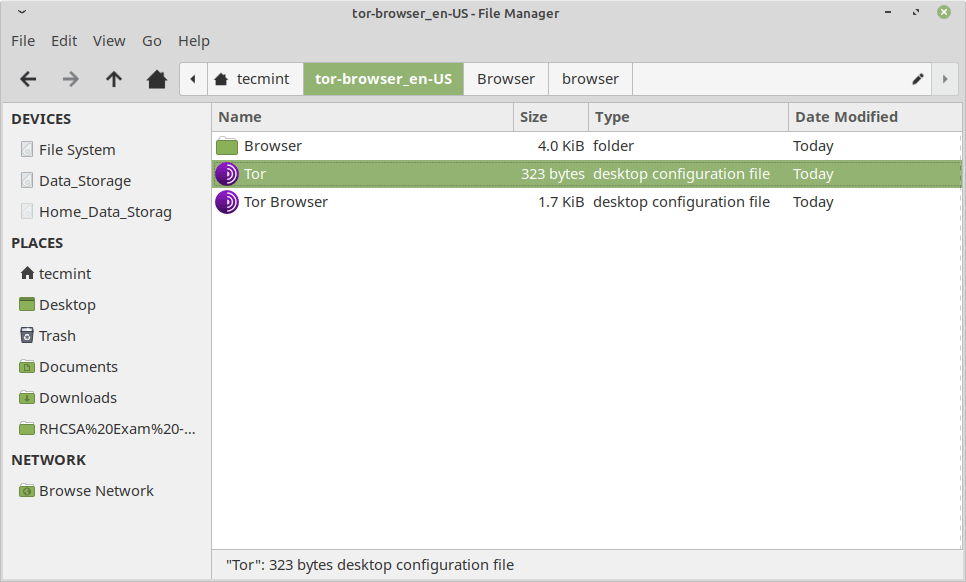Open Home_Data_Storag device in the sidebar
Viewport: 966px width, 582px height.
105,212
